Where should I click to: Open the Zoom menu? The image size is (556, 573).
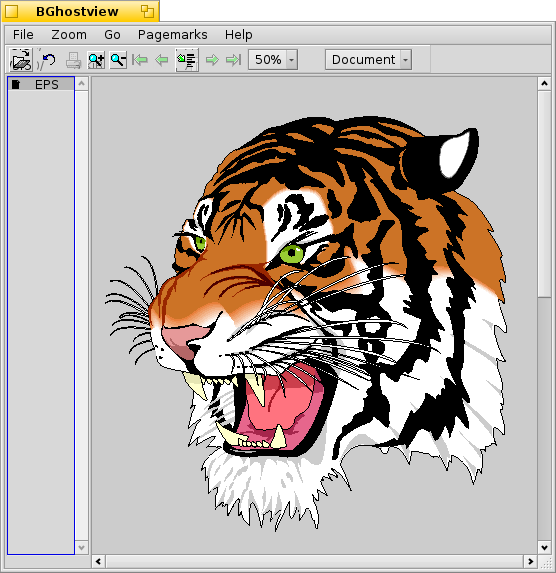pos(69,35)
